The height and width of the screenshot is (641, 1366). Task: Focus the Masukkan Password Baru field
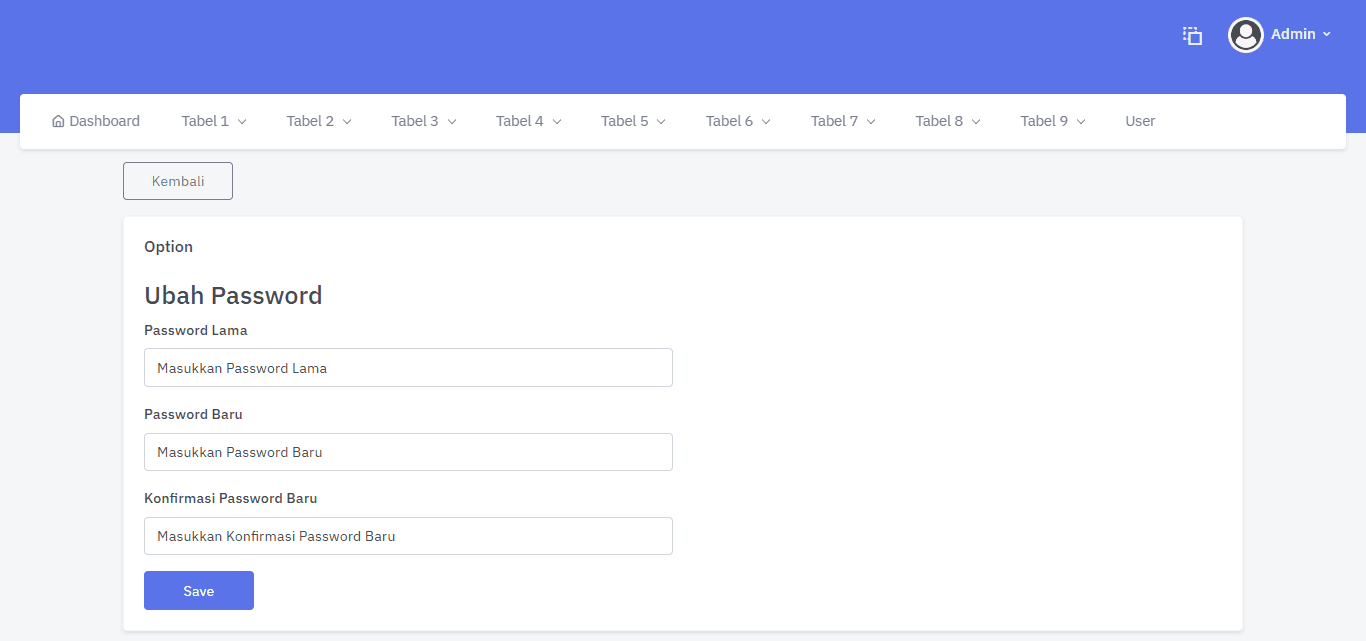(408, 452)
